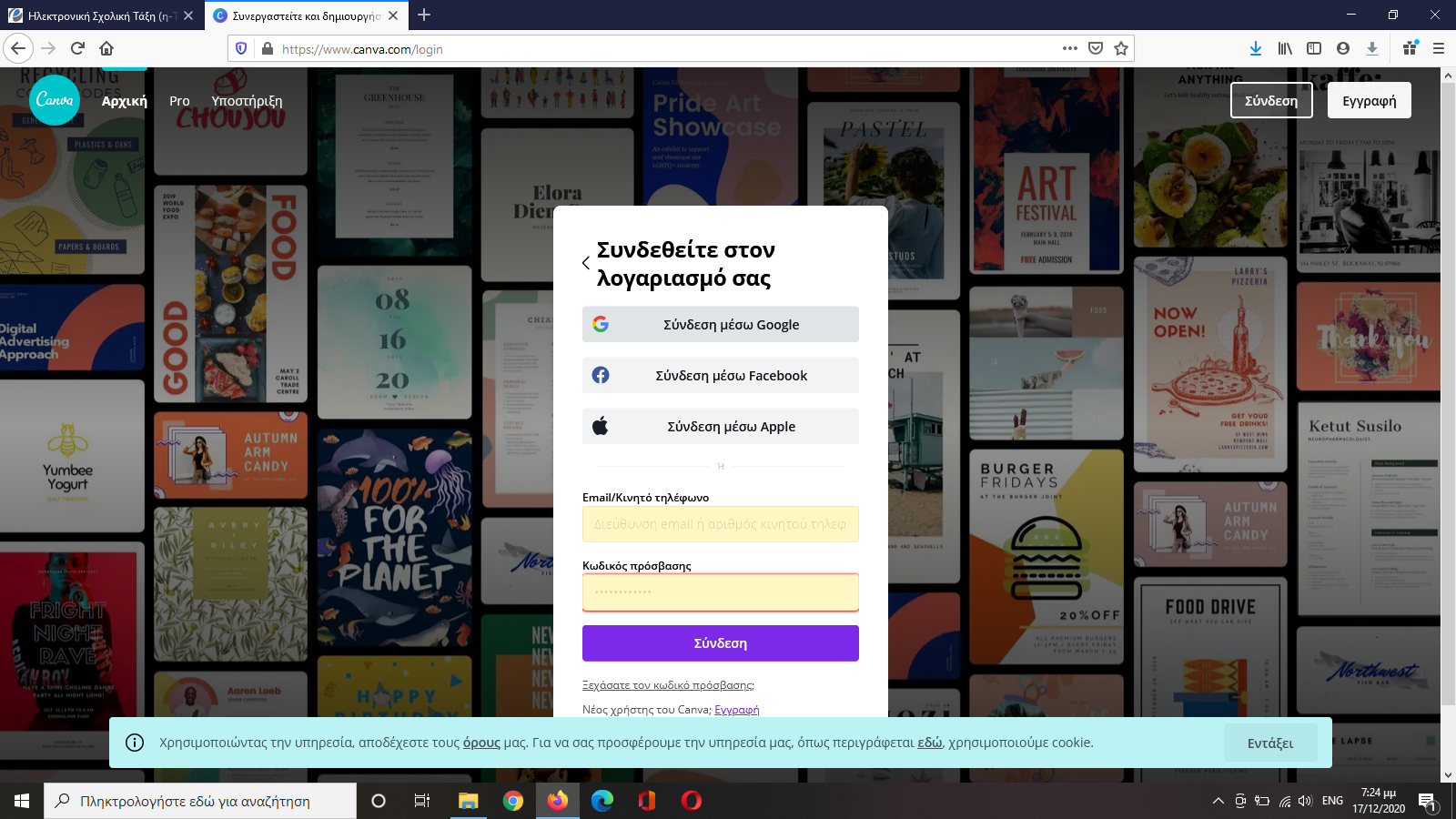Open the Εγγραφή link for new users

click(x=737, y=710)
